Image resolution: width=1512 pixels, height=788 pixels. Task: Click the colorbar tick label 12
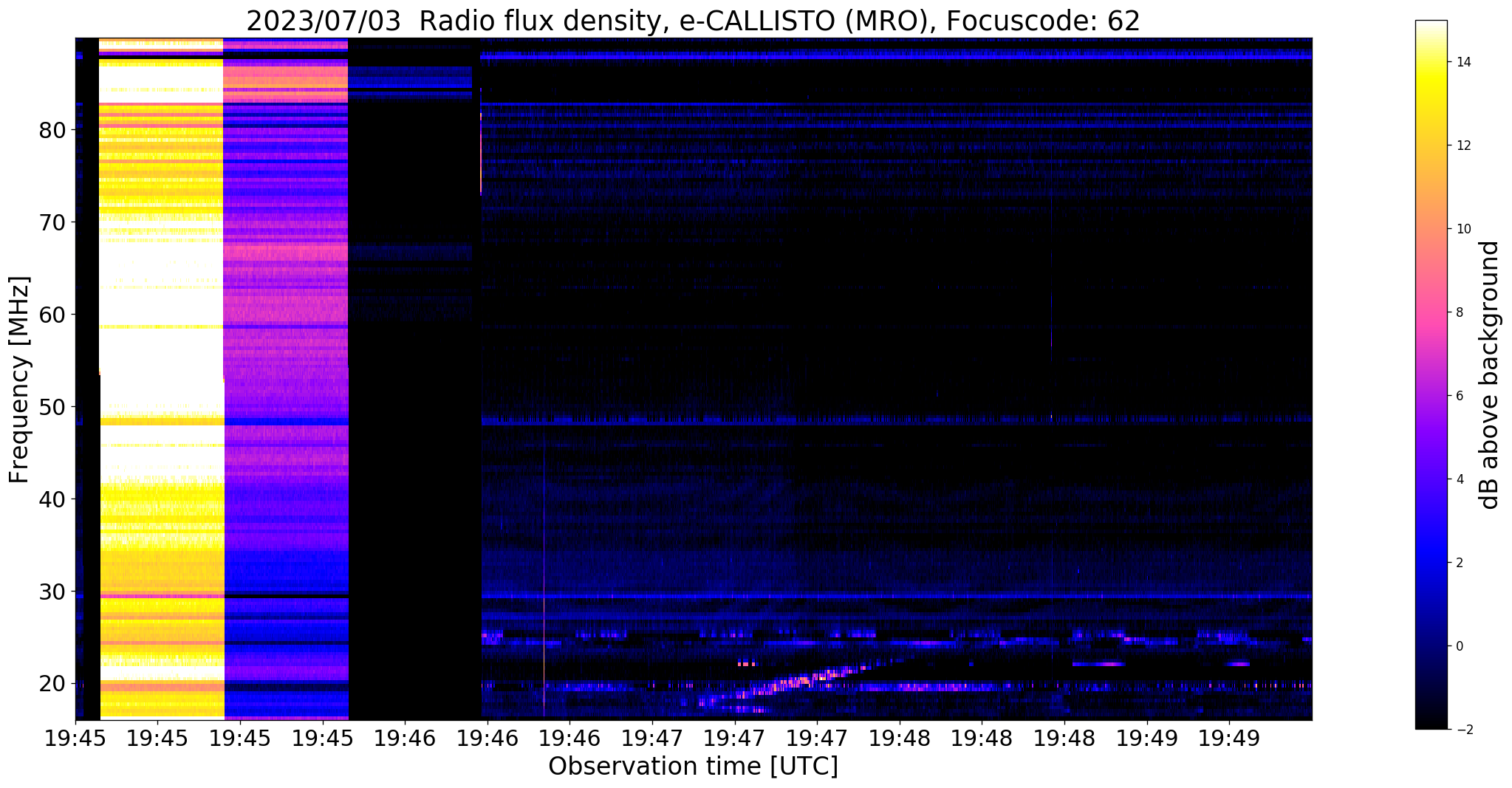click(x=1463, y=145)
